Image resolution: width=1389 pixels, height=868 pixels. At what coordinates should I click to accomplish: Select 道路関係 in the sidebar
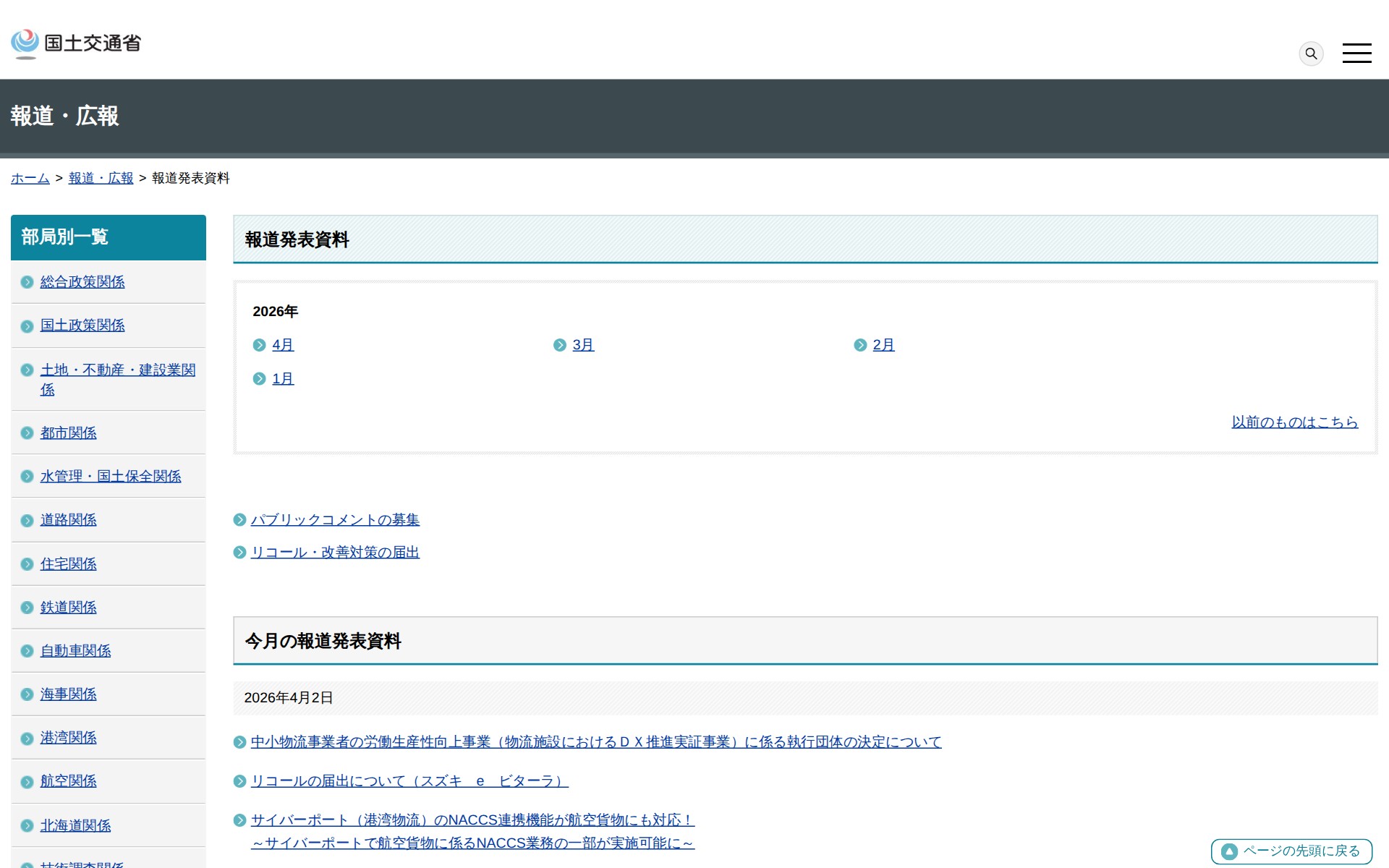tap(68, 520)
